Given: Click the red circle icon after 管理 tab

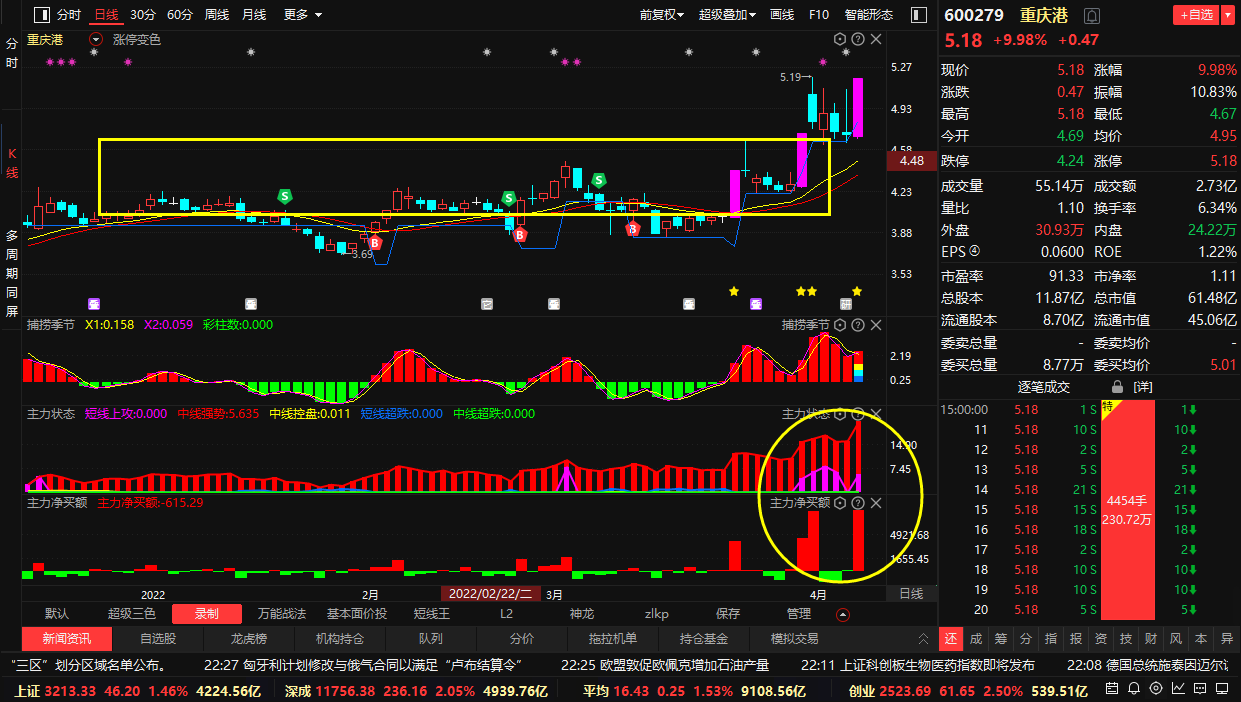Looking at the screenshot, I should click(x=843, y=614).
